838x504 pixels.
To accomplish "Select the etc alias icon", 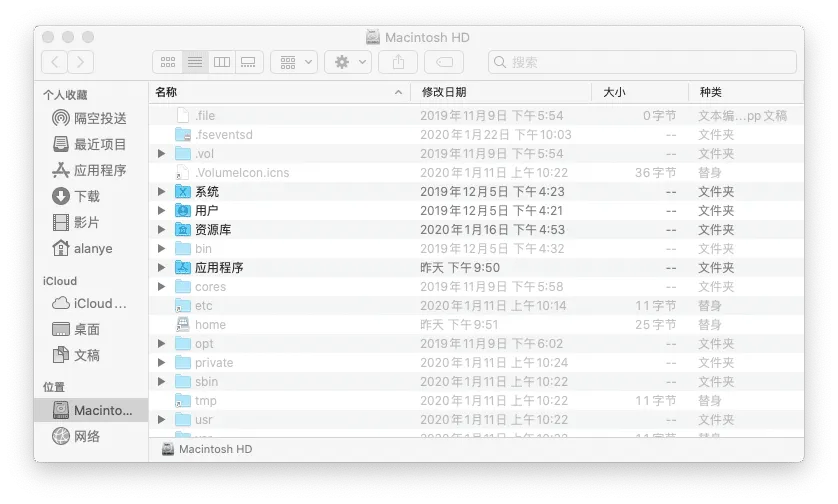I will 183,306.
